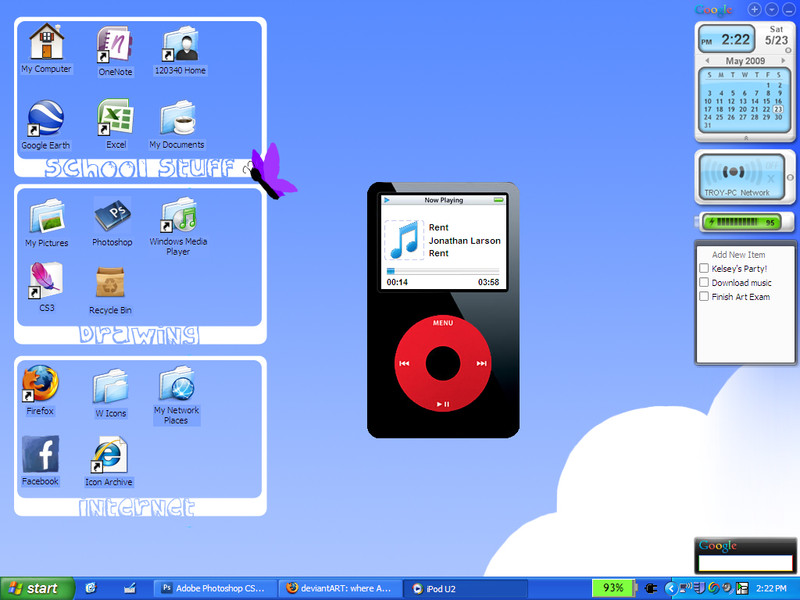Viewport: 800px width, 600px height.
Task: Check the Download music to-do item
Action: (704, 282)
